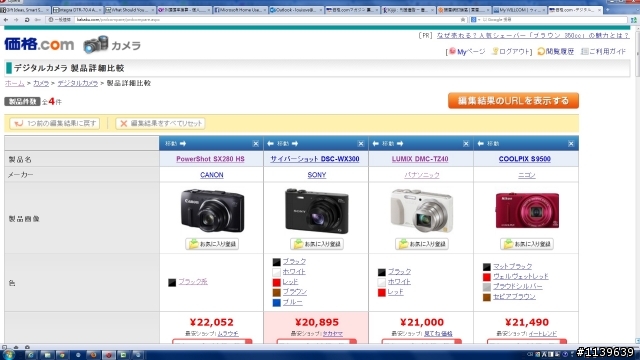Open the CANON maker link
Screen dimensions: 640x360
211,175
